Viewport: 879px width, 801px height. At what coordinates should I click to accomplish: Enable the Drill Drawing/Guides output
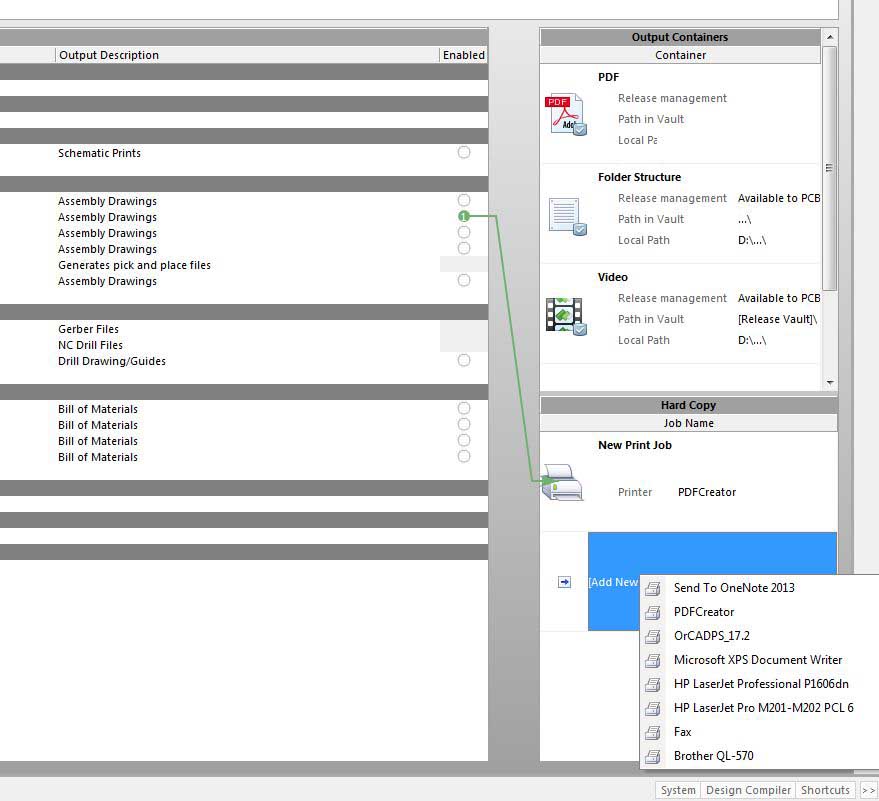(x=464, y=361)
